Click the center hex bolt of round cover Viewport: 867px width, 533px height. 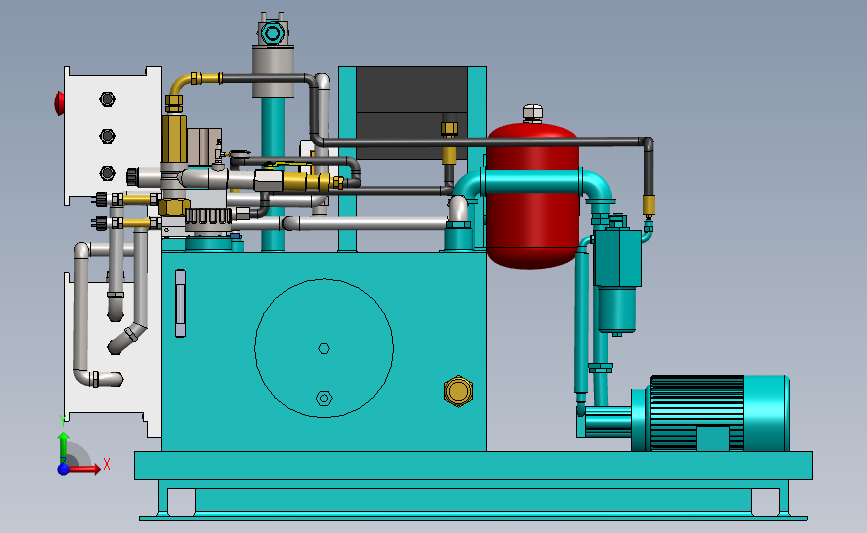point(324,348)
